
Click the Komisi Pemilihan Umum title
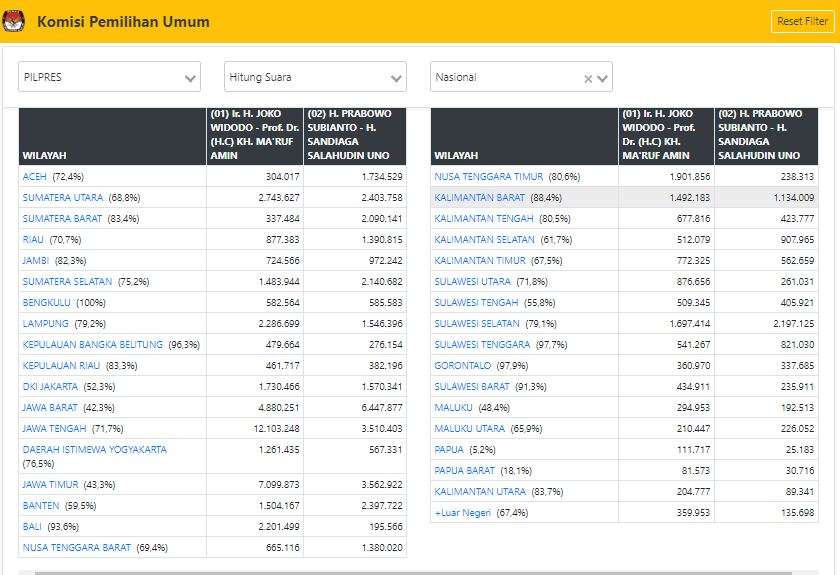click(123, 21)
